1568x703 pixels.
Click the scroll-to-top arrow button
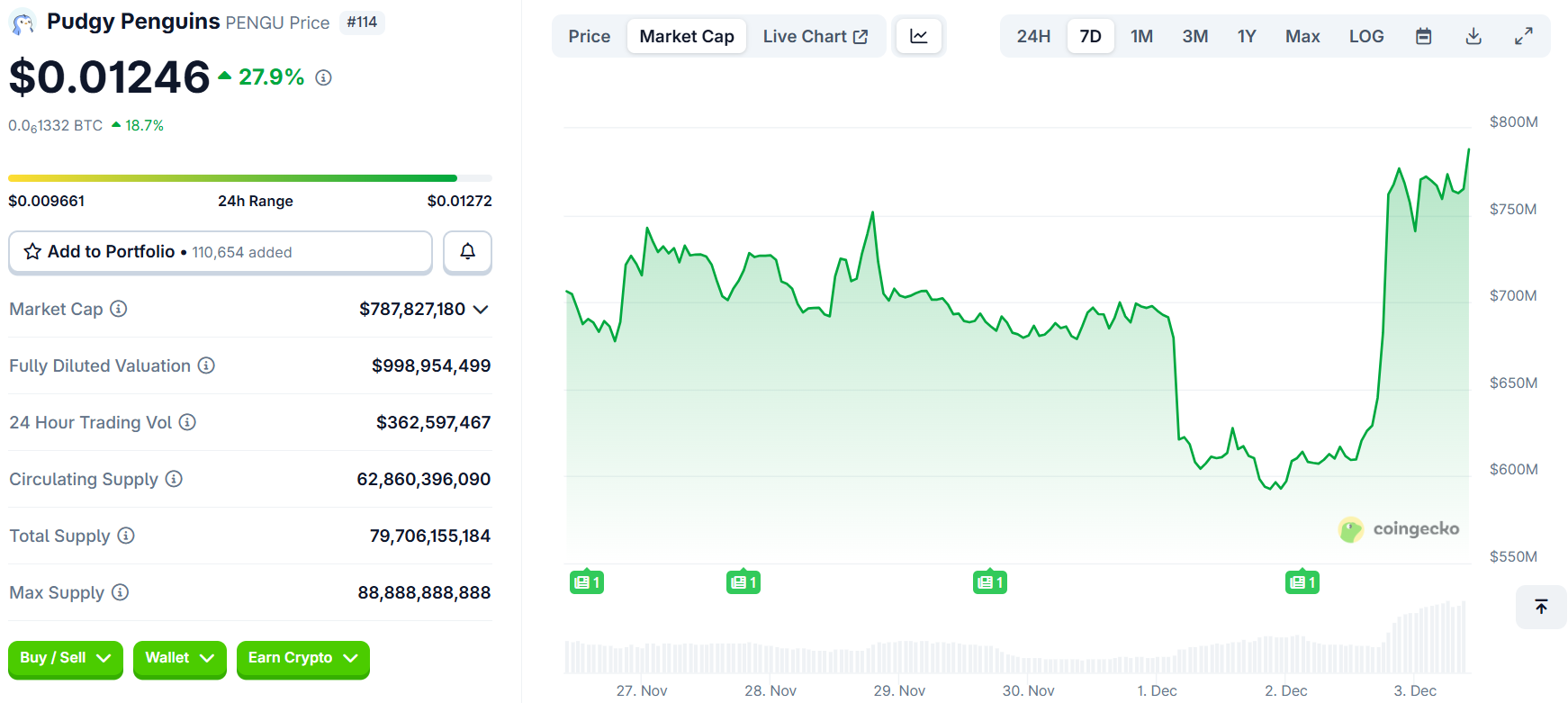[x=1541, y=607]
